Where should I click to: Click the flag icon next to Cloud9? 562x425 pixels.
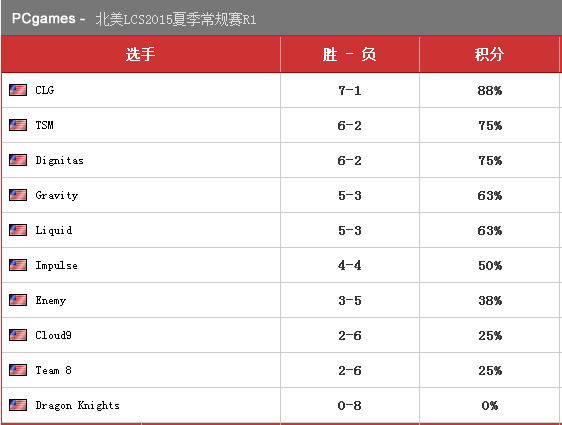(18, 335)
